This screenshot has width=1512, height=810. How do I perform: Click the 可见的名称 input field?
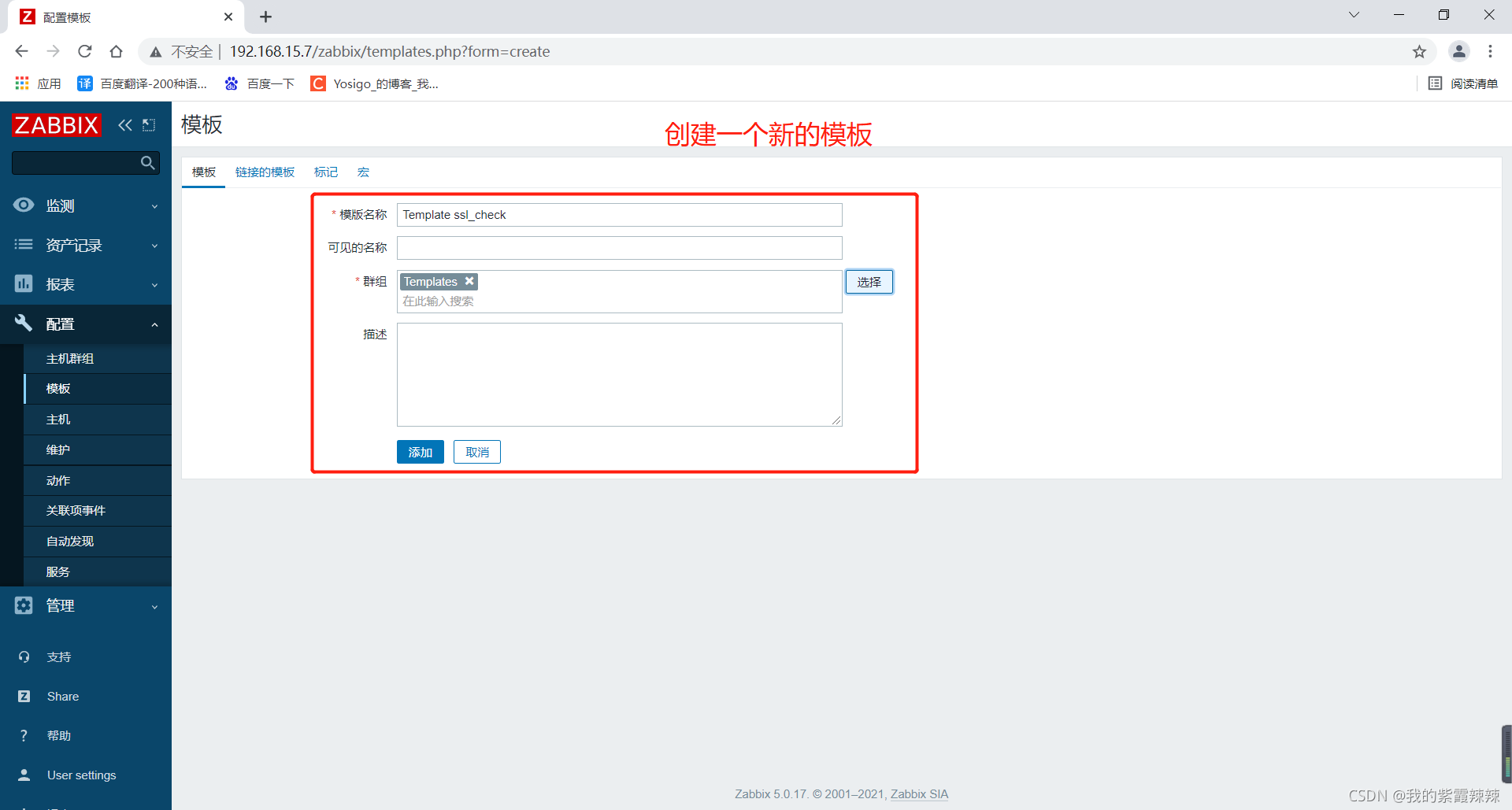(620, 248)
